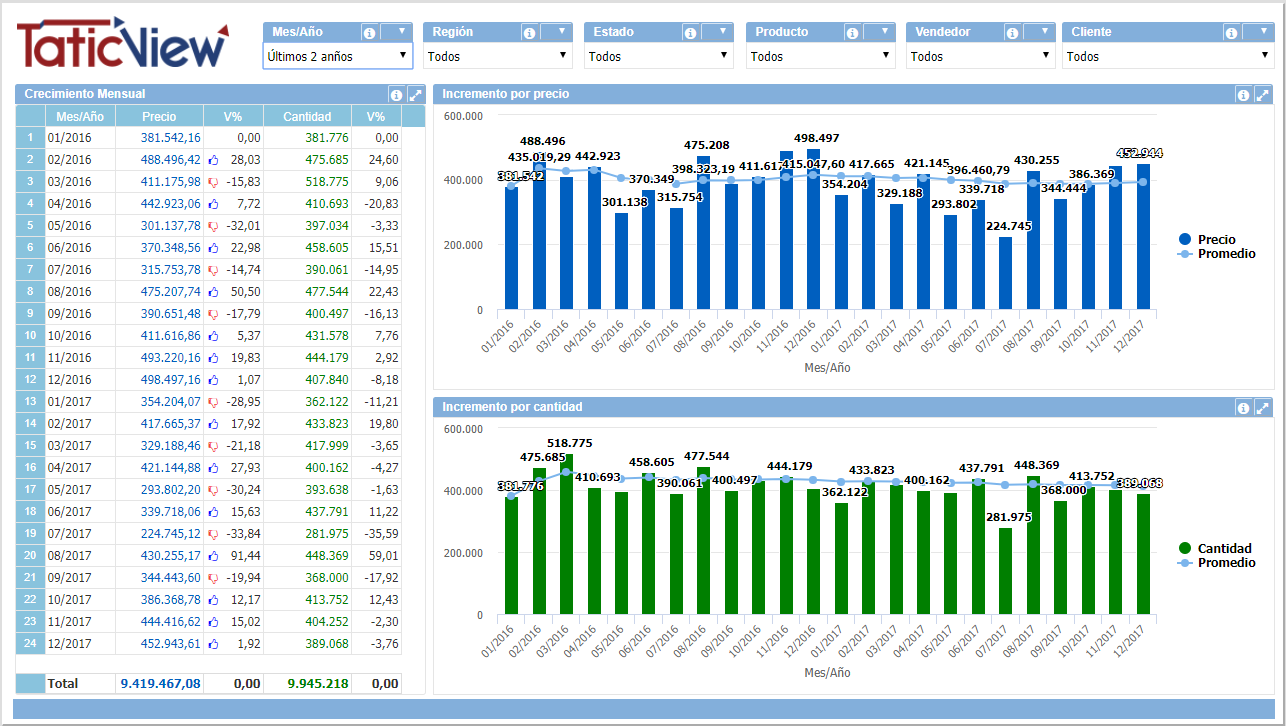Image resolution: width=1286 pixels, height=726 pixels.
Task: Select the 07/2017 row in the table
Action: tap(69, 533)
